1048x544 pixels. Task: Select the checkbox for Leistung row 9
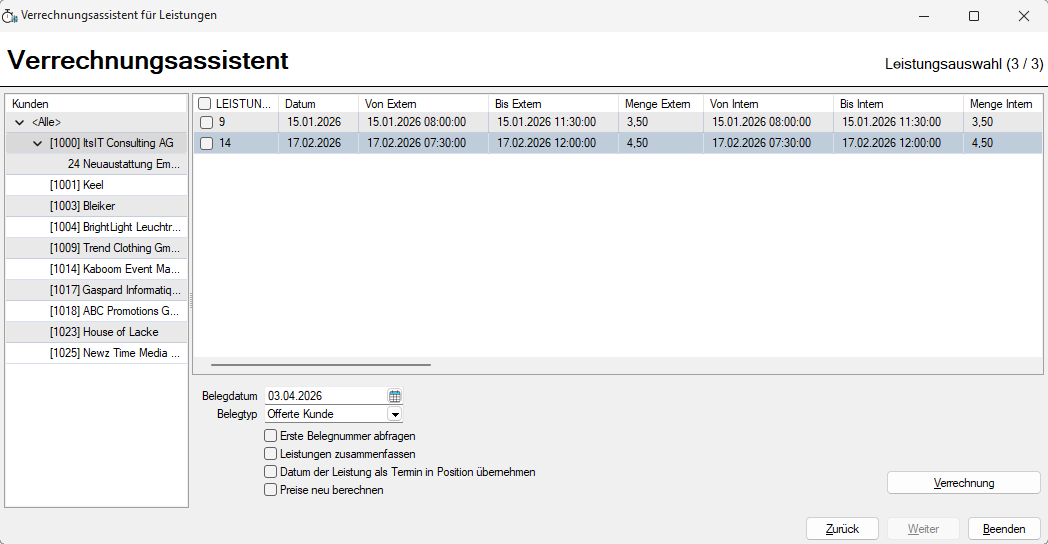pyautogui.click(x=206, y=122)
